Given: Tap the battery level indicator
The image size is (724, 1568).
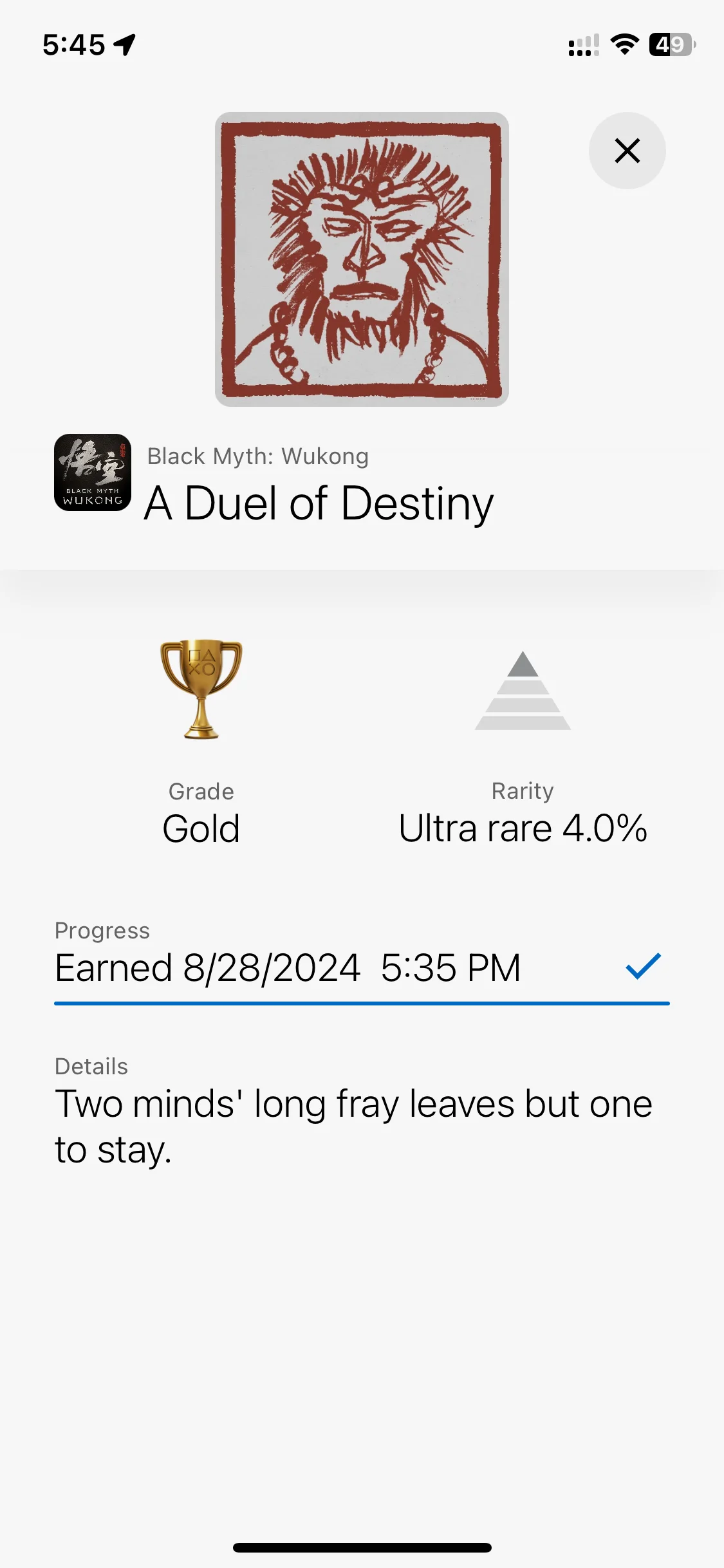Looking at the screenshot, I should (671, 44).
